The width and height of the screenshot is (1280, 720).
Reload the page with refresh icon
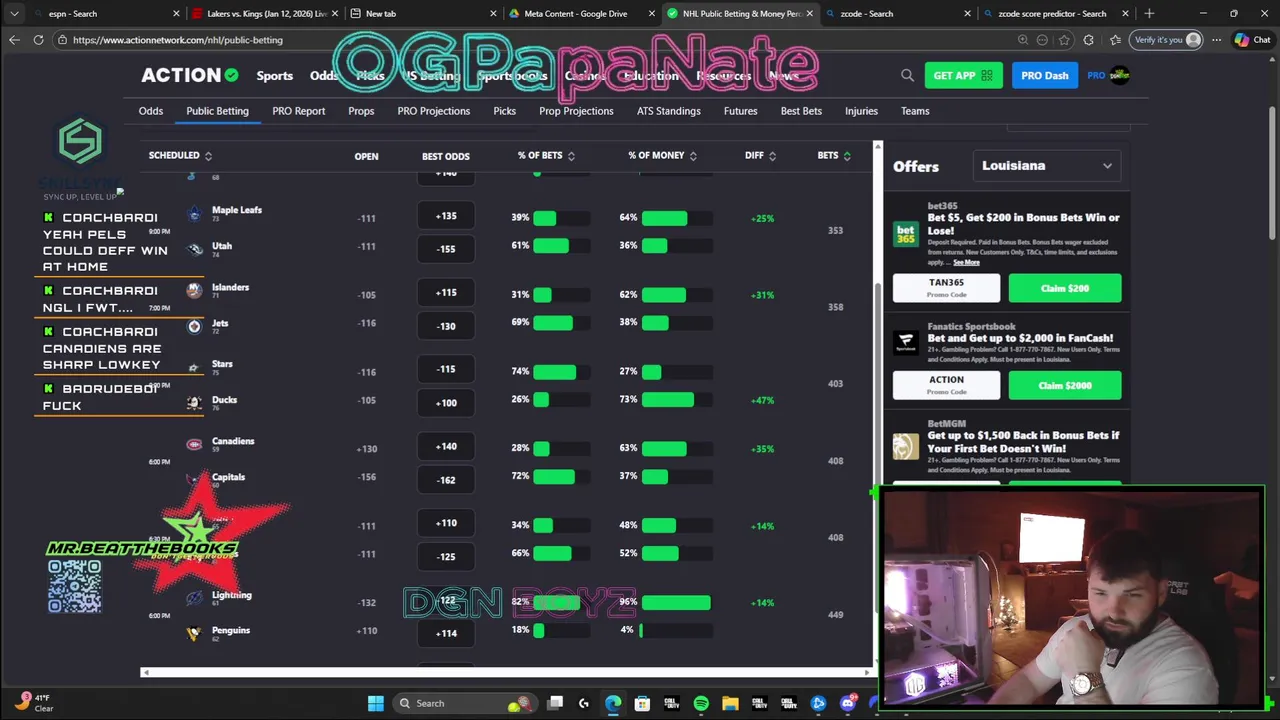(x=38, y=40)
